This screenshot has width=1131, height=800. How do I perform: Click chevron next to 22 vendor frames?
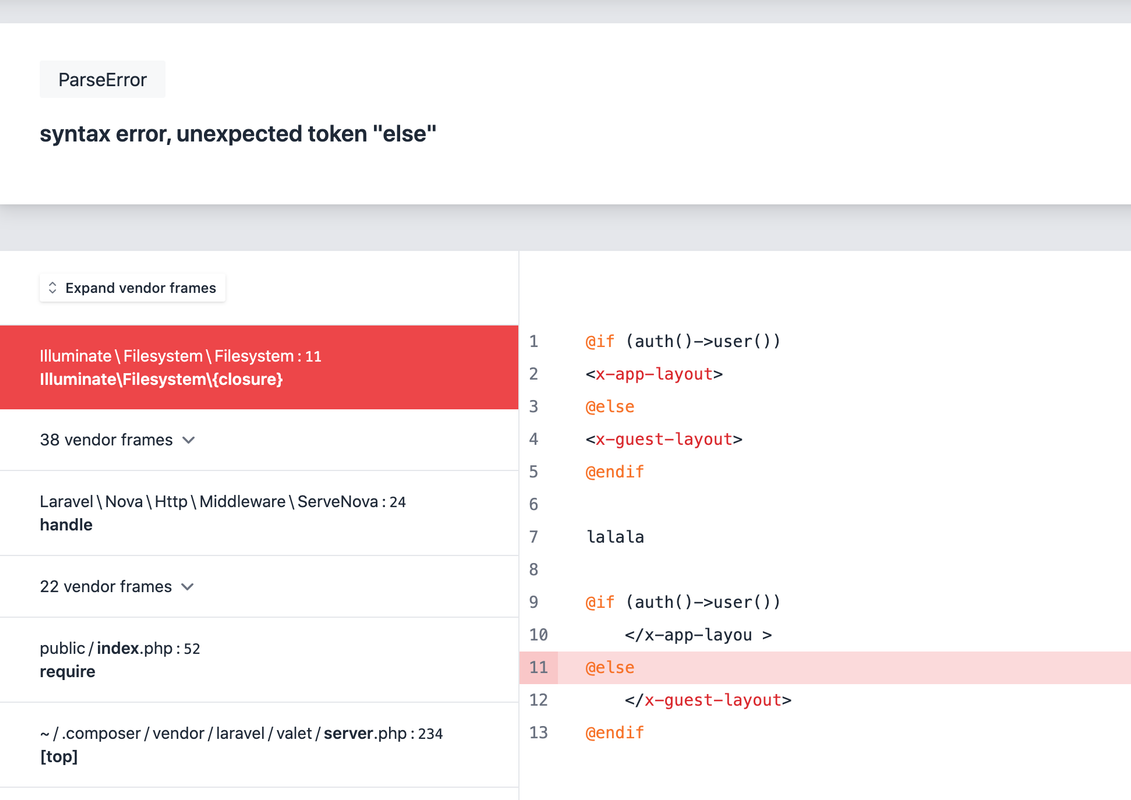pos(188,586)
